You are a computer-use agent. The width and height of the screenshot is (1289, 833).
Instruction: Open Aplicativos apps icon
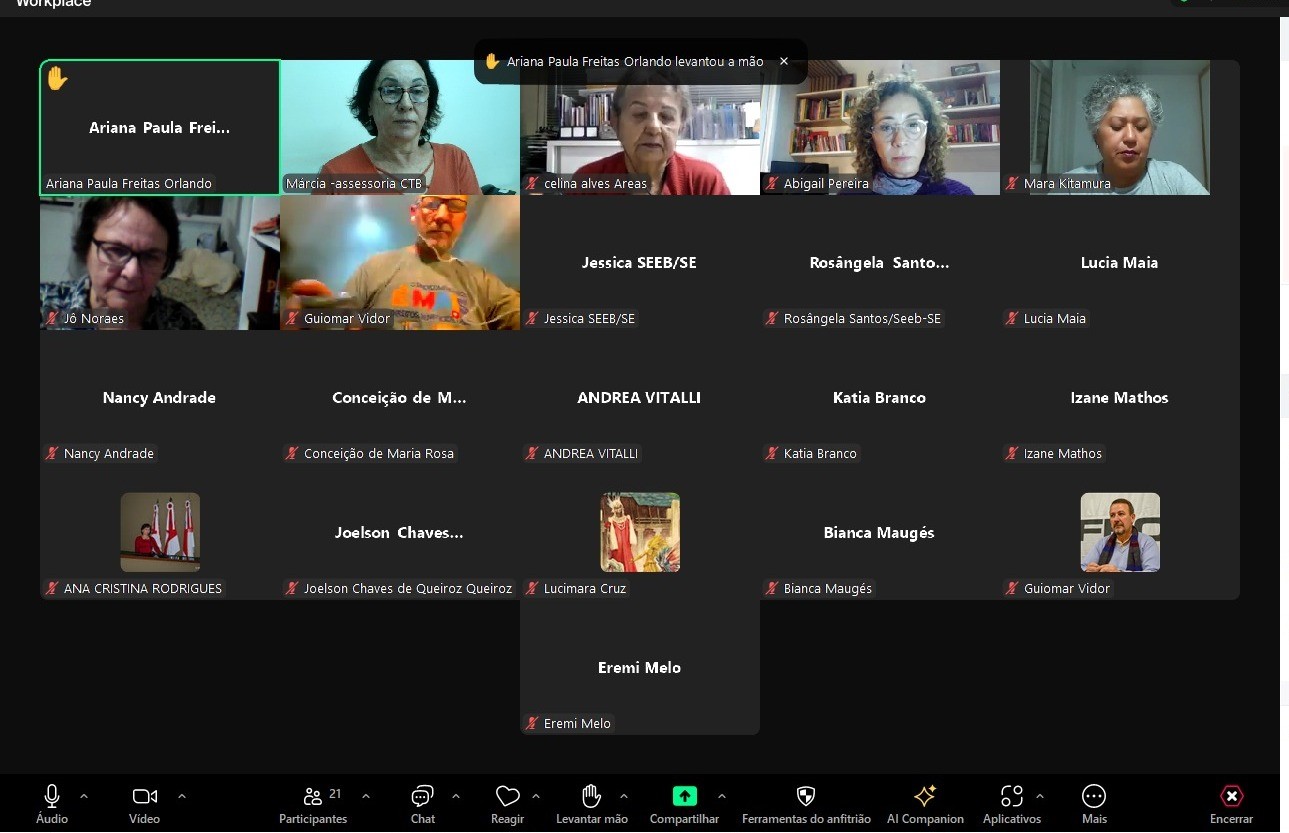[x=1011, y=797]
